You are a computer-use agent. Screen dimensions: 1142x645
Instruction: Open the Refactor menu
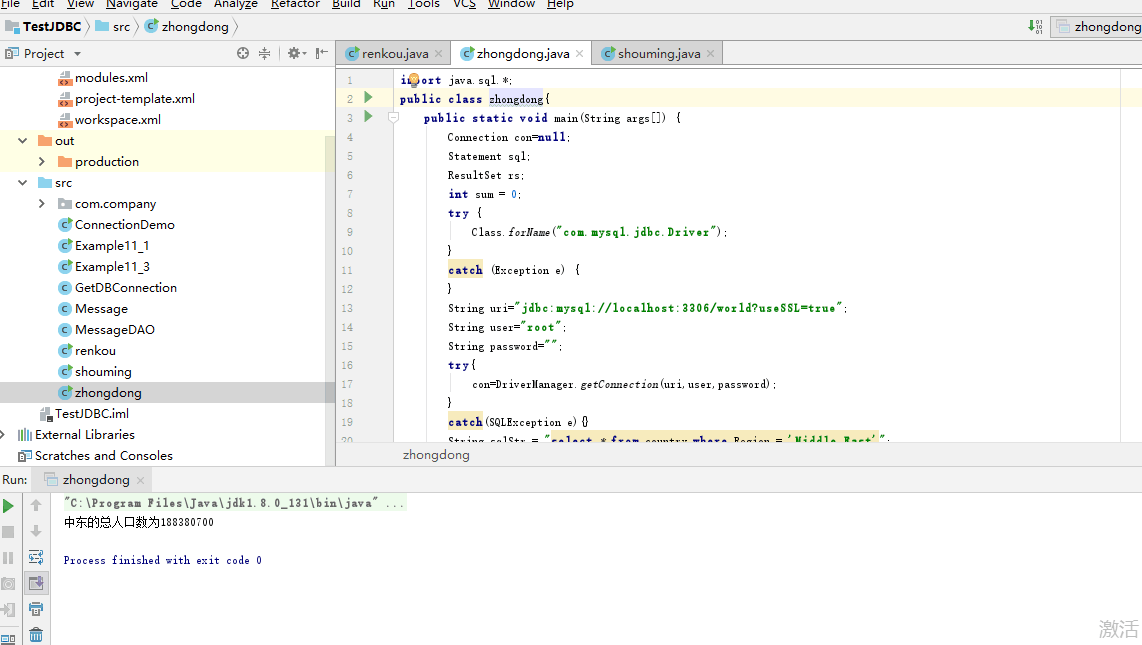295,4
